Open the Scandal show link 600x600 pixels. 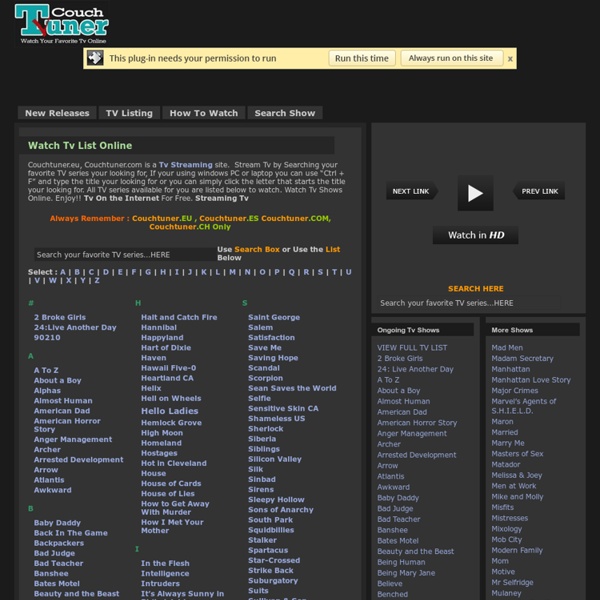[264, 368]
